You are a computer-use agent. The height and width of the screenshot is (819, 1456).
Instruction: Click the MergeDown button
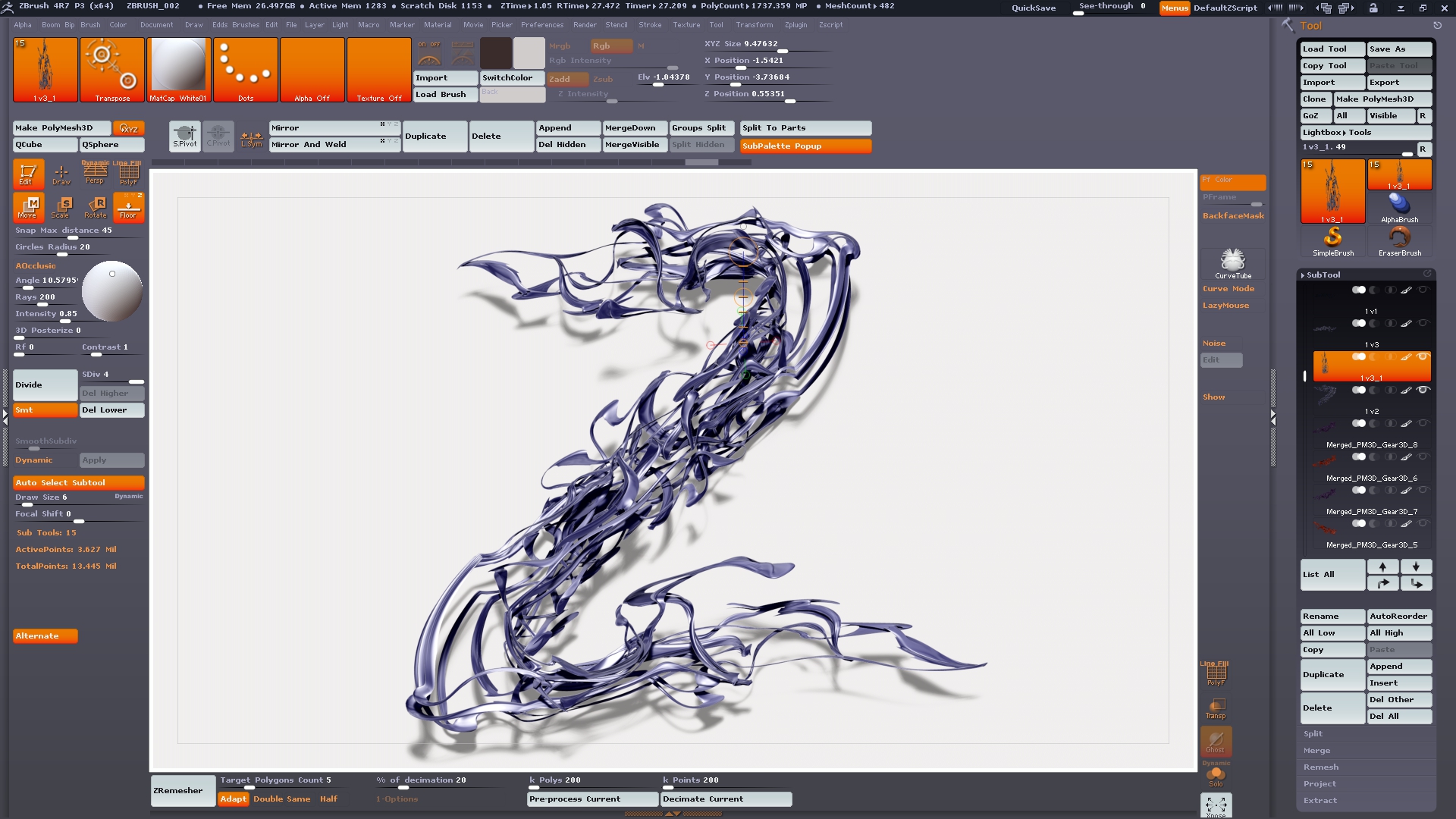point(634,128)
